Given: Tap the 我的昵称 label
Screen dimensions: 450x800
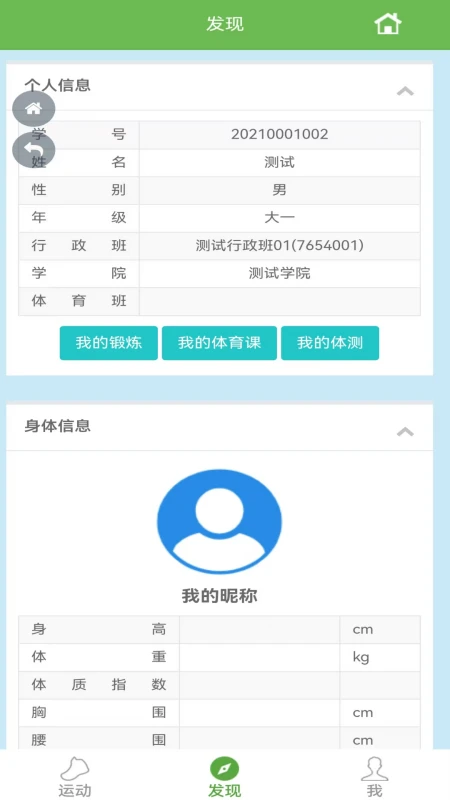Looking at the screenshot, I should tap(219, 595).
